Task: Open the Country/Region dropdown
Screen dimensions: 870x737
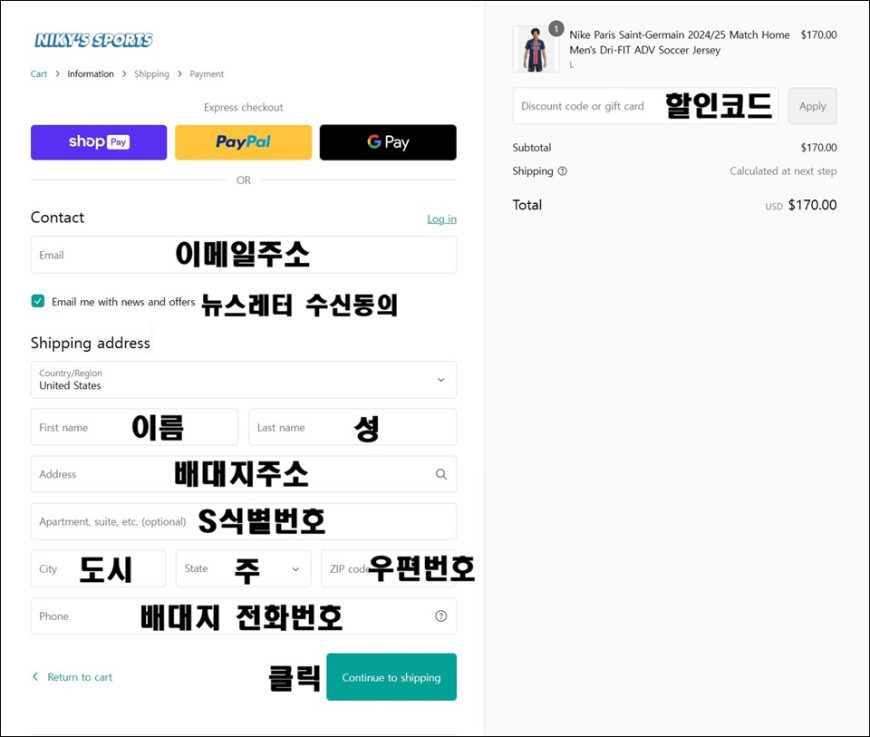Action: (244, 380)
